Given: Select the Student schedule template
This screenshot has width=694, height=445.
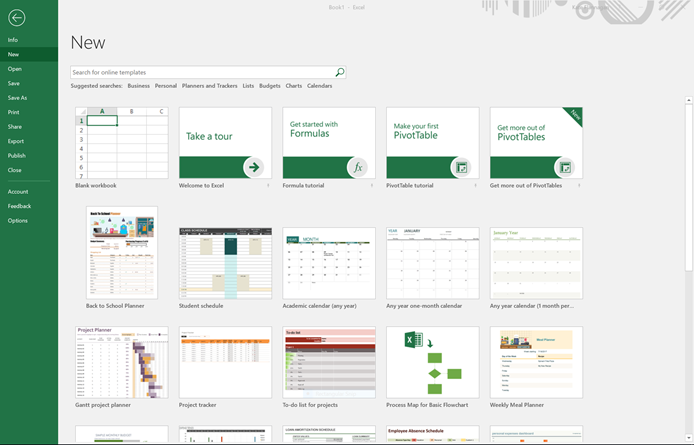Looking at the screenshot, I should [225, 263].
